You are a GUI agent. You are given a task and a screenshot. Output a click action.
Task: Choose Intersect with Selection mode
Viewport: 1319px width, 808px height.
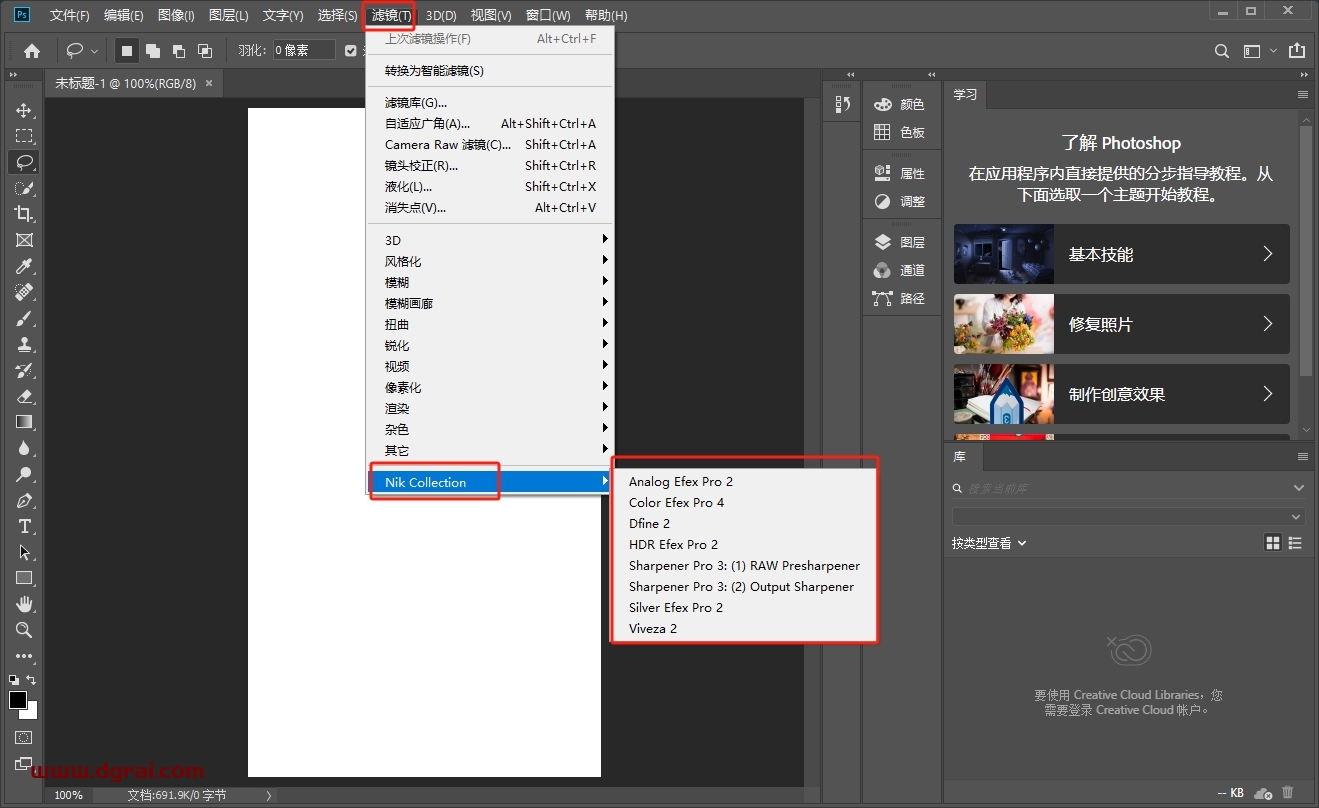click(205, 50)
